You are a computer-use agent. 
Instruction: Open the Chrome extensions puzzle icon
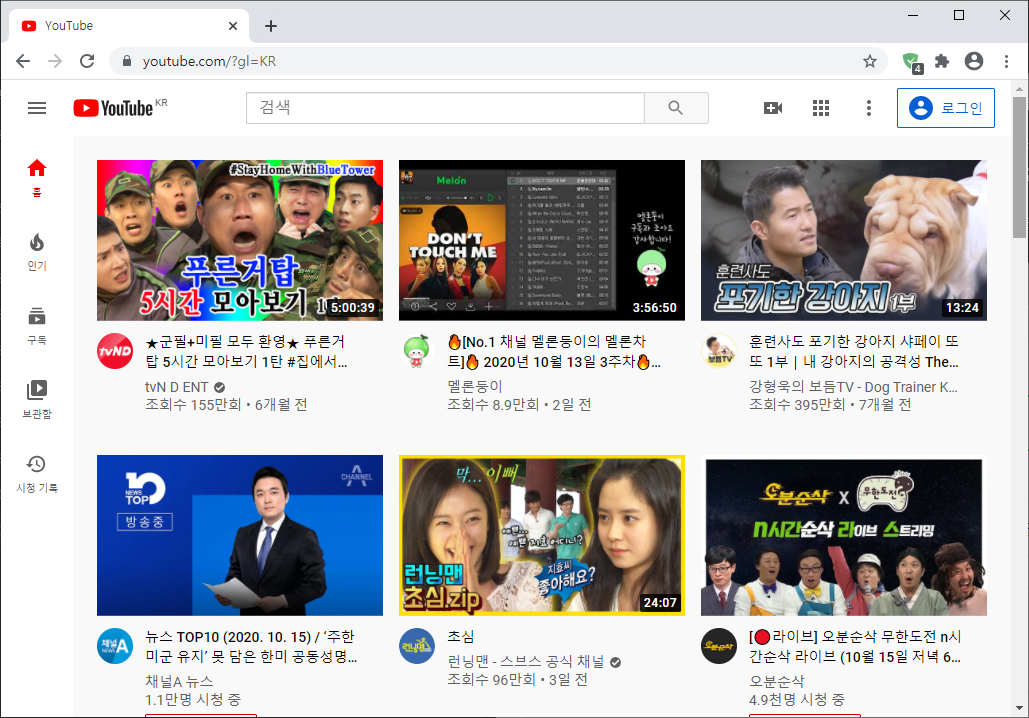(x=942, y=61)
